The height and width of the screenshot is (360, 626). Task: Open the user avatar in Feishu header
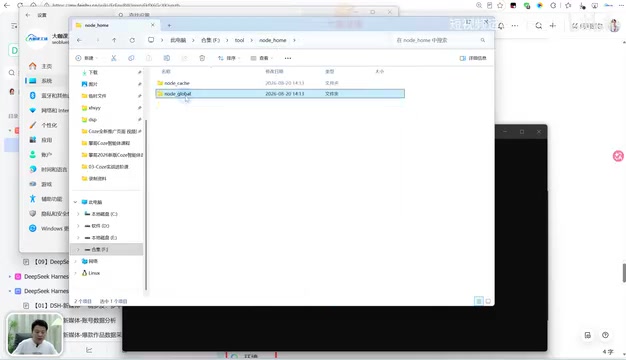point(614,26)
